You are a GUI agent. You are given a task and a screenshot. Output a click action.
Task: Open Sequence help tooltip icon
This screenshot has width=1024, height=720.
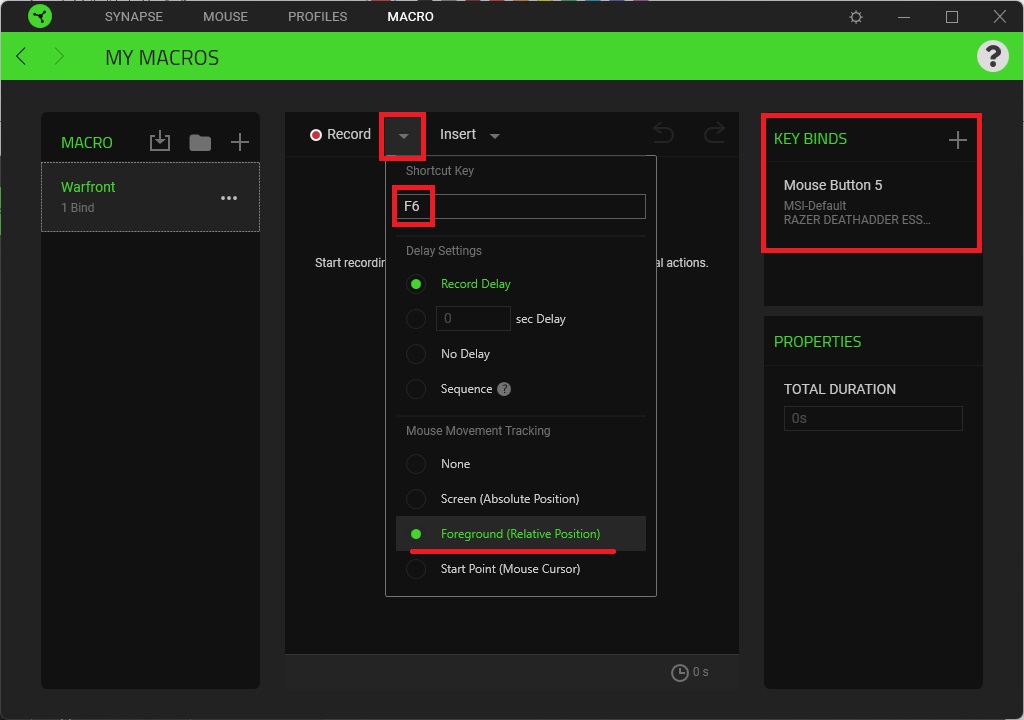504,389
